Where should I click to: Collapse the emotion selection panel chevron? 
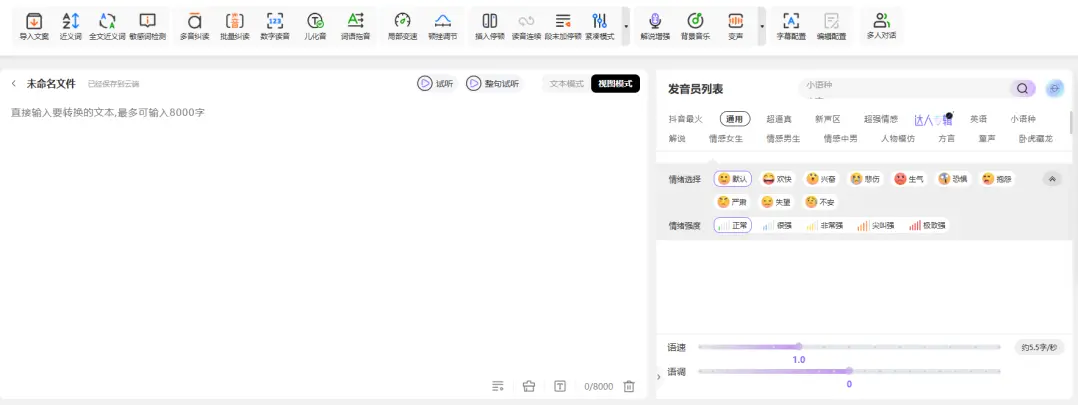click(1051, 179)
